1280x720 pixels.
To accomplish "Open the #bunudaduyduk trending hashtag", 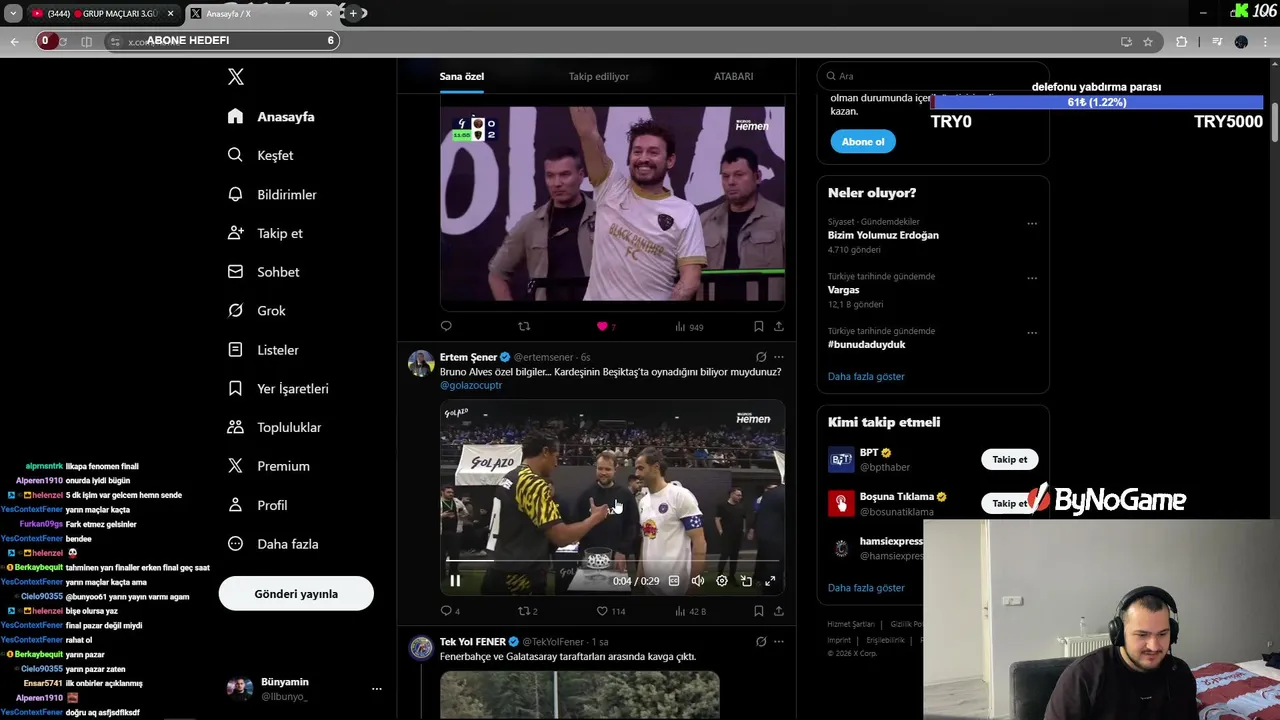I will [x=866, y=344].
